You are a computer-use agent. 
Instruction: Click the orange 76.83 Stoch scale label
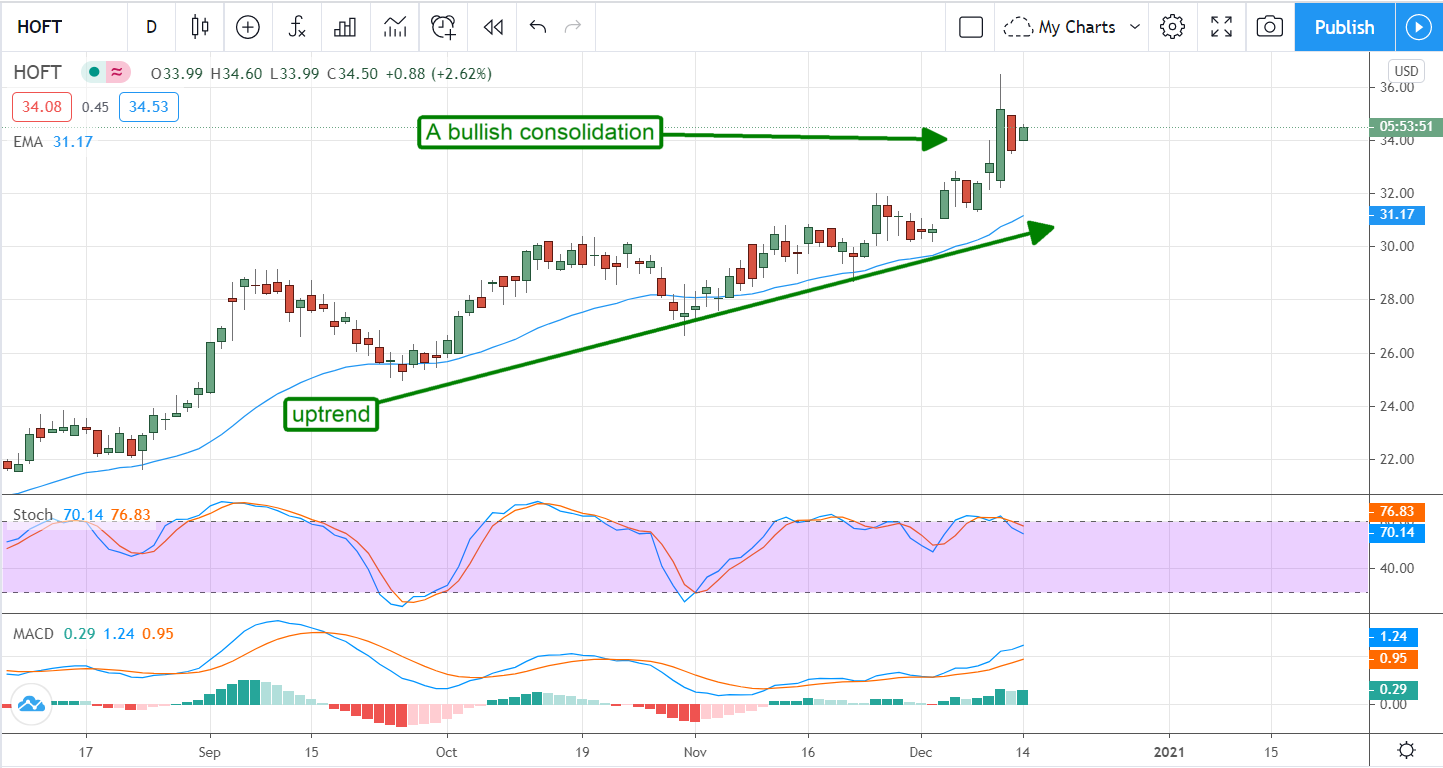[1398, 513]
